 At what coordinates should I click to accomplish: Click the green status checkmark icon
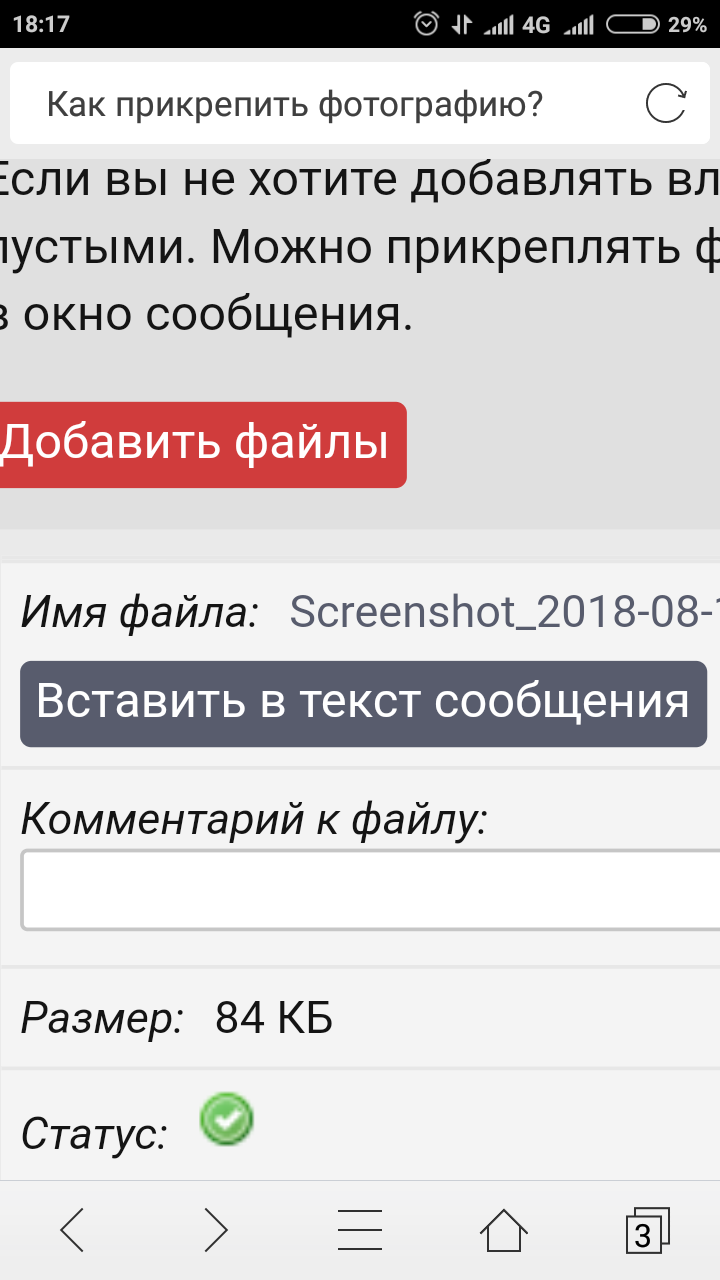(x=227, y=1118)
